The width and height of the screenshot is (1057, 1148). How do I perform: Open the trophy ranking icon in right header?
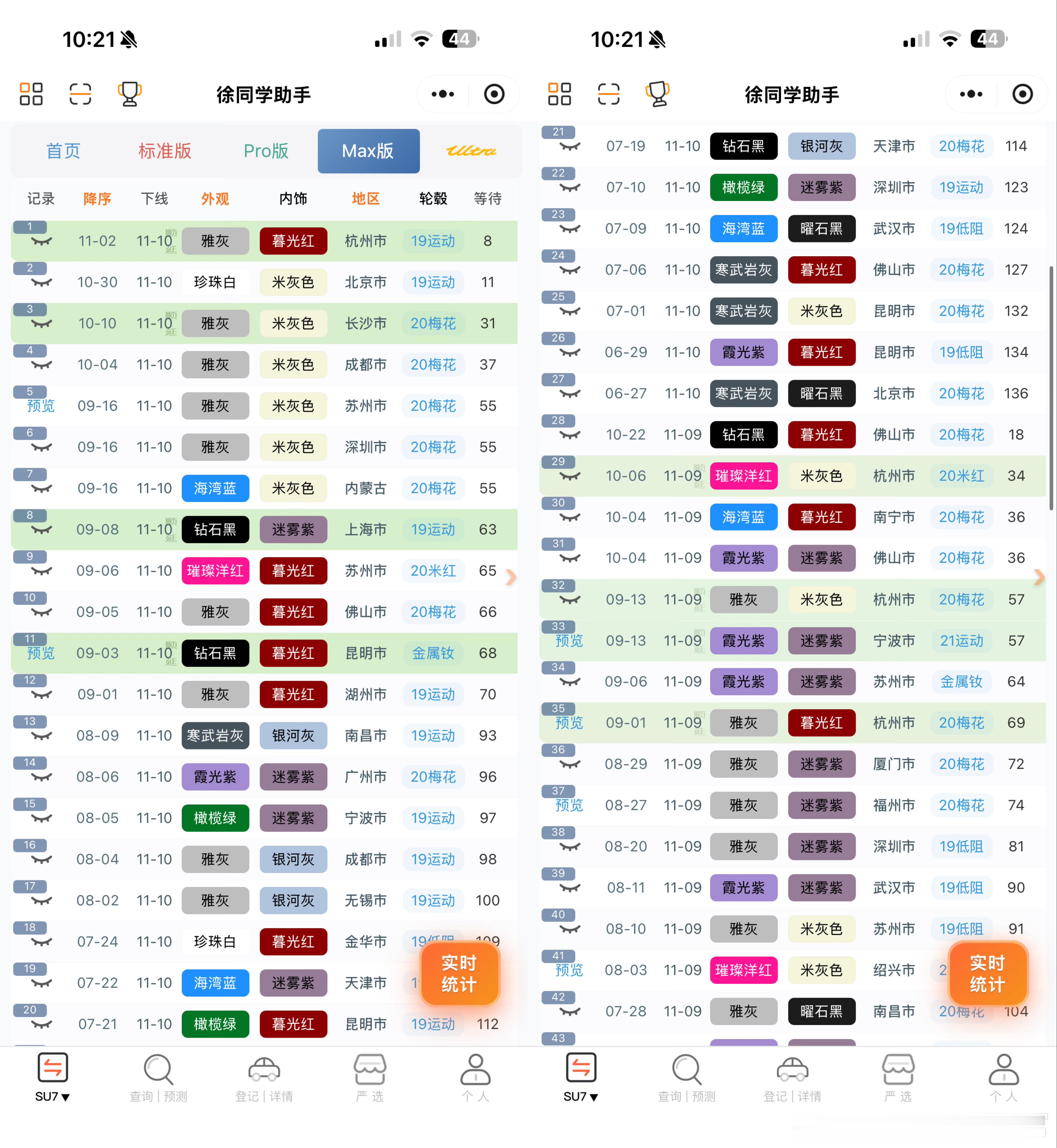pos(658,94)
